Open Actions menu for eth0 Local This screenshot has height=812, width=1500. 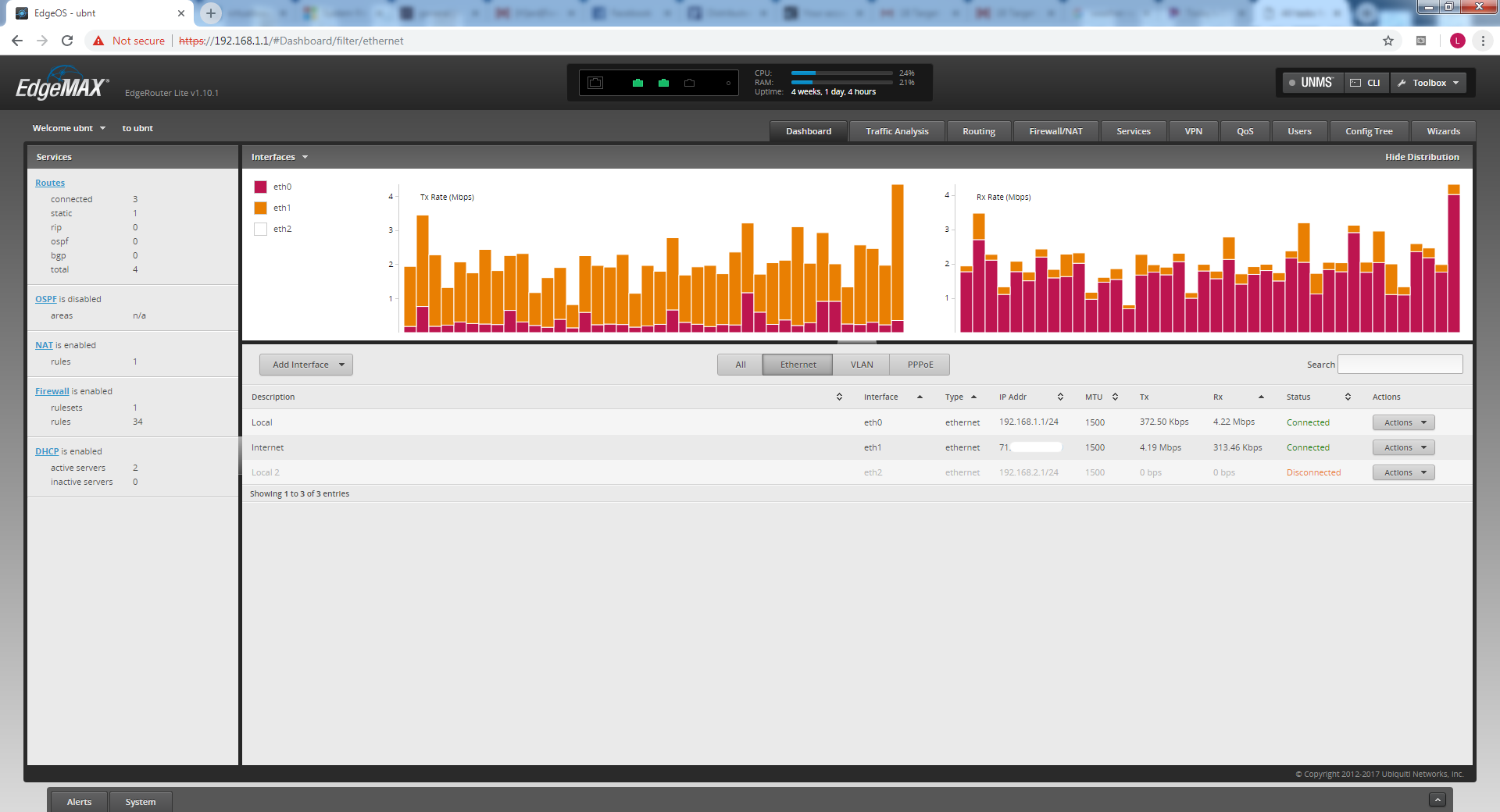1403,422
